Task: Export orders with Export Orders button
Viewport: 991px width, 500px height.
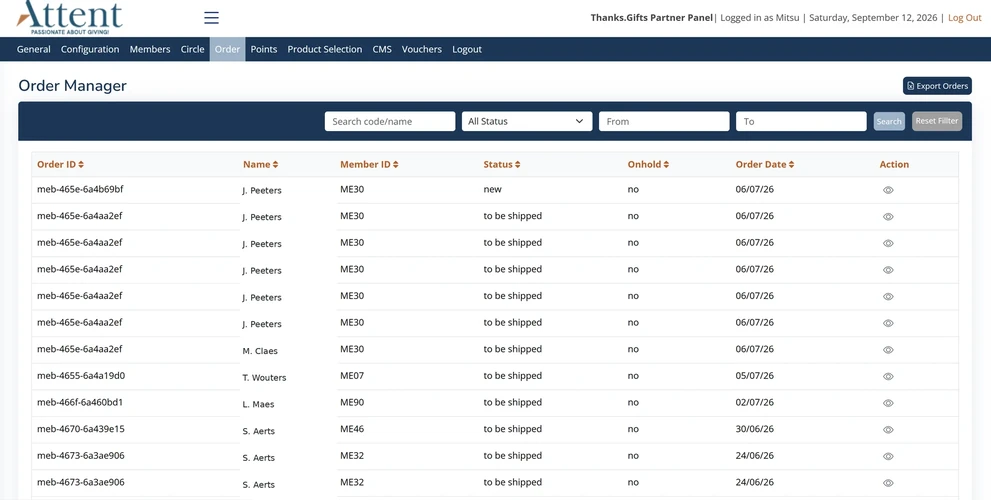Action: point(937,86)
